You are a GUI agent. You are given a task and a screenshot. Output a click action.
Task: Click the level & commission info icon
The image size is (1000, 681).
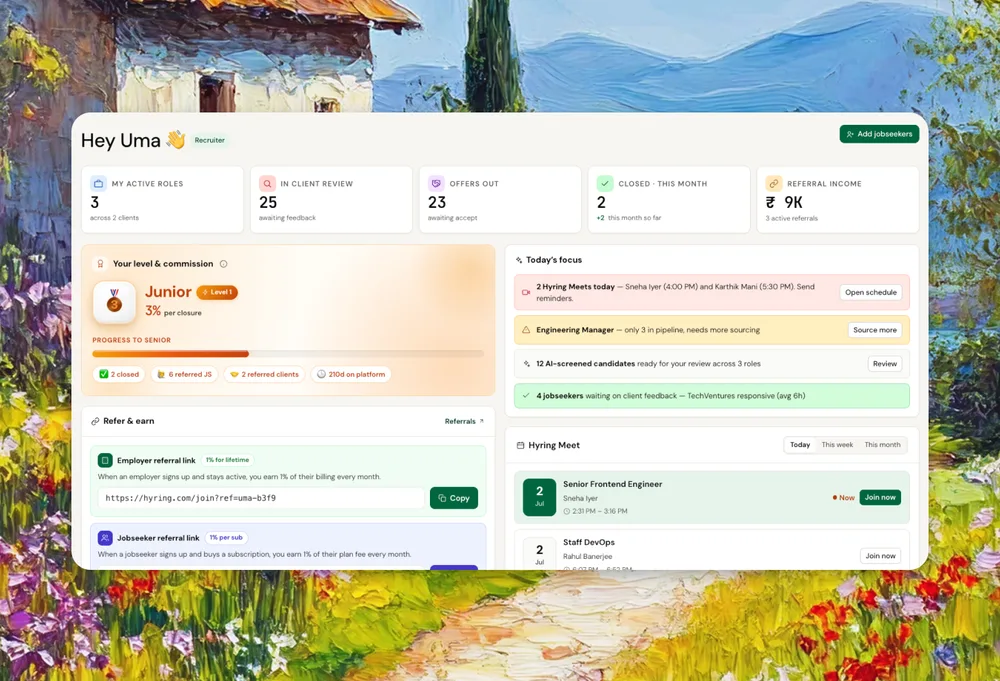click(223, 264)
